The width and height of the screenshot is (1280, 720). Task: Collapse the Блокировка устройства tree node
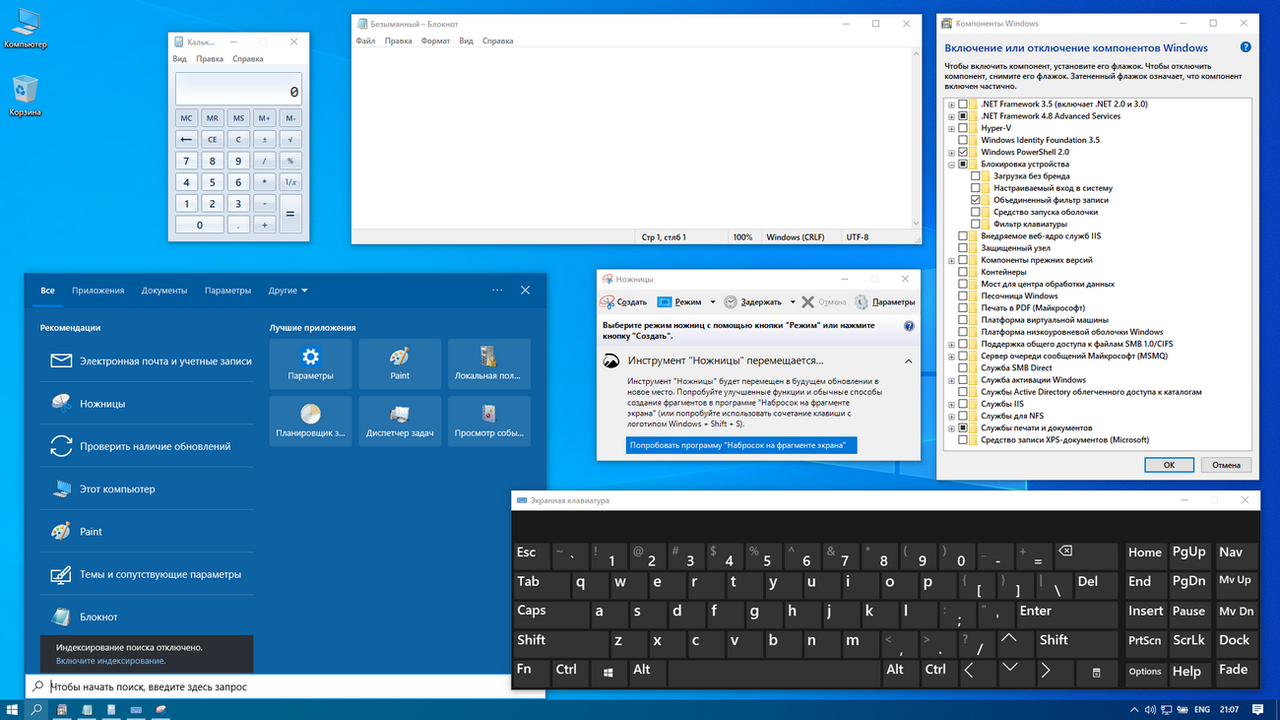[x=951, y=164]
